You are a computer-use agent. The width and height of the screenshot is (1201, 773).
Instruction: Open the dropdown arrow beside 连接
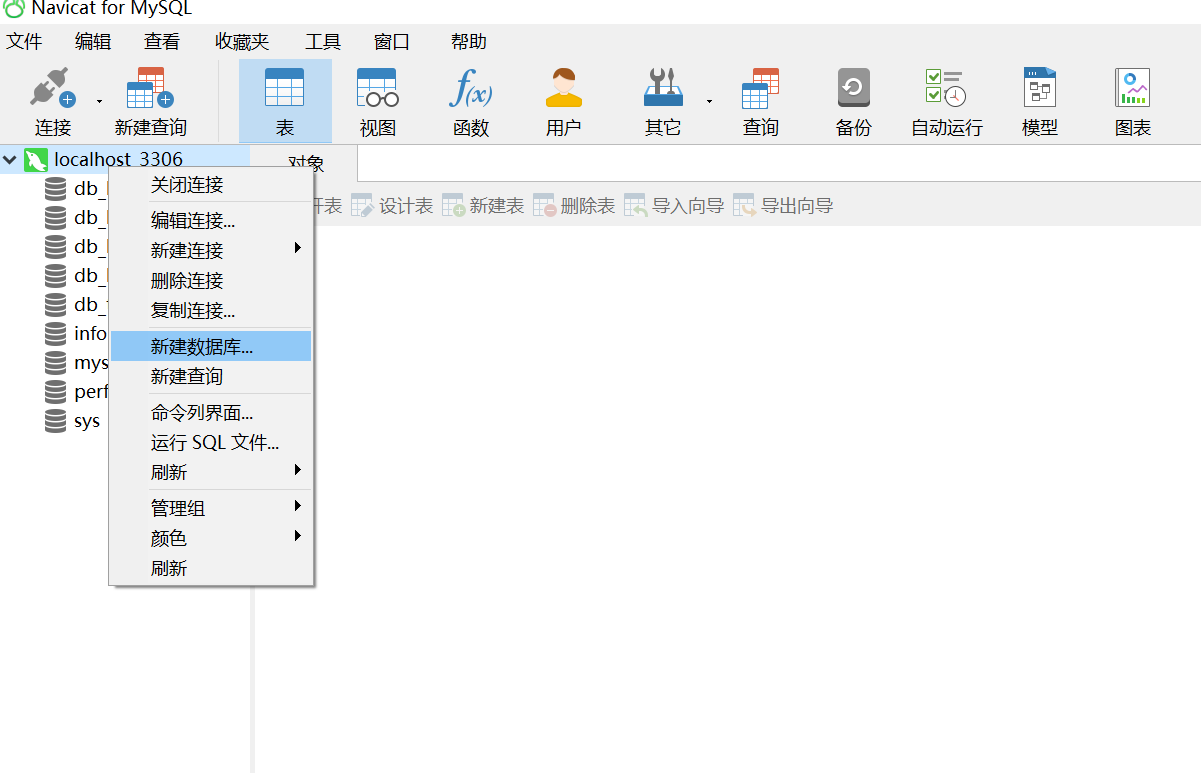pos(99,101)
